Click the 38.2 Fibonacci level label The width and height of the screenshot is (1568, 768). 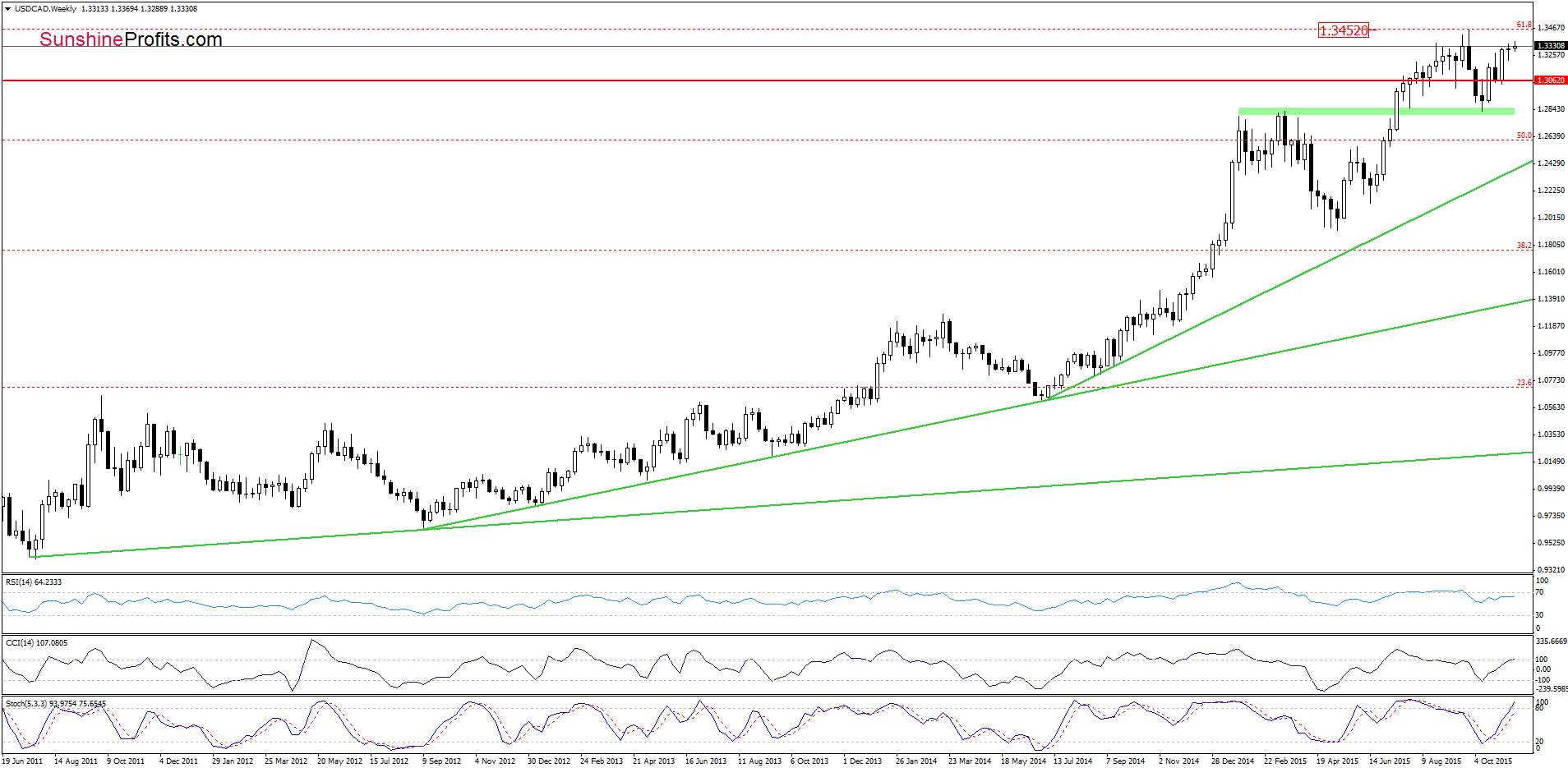[x=1524, y=246]
